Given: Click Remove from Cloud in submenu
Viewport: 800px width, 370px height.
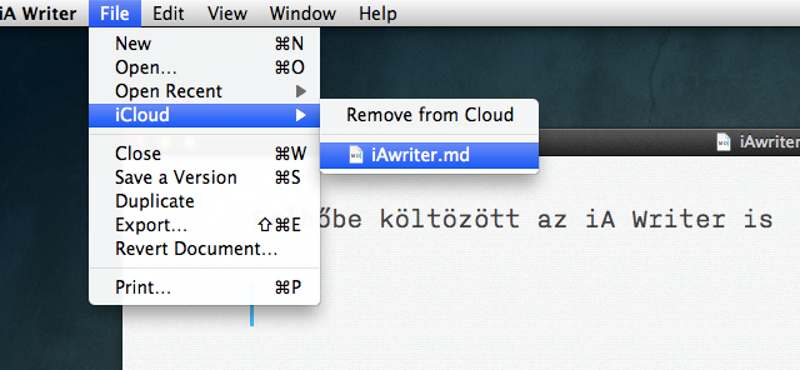Looking at the screenshot, I should 430,115.
